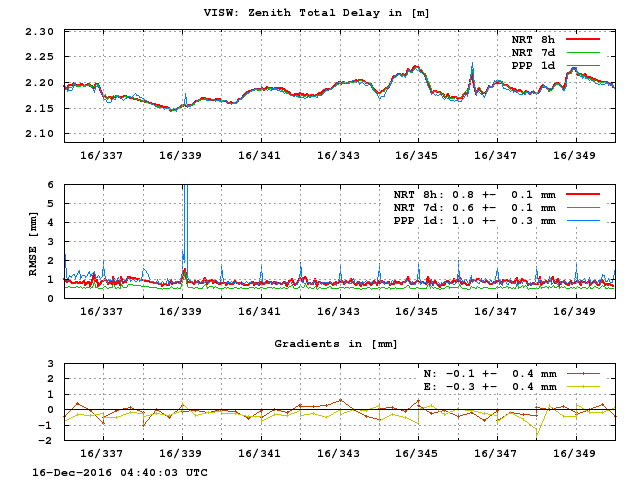Click the 'NRT 7d: 0.6 +- 0.1 mm' legend entry
The height and width of the screenshot is (480, 640).
[474, 208]
